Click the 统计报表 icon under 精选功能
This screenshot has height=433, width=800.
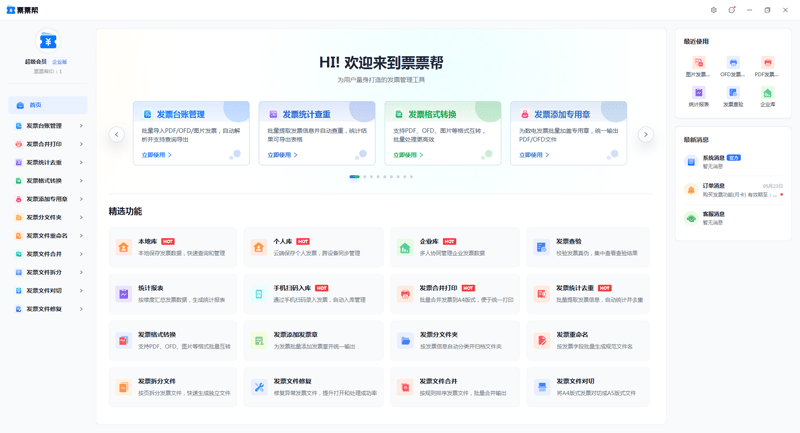click(x=123, y=294)
